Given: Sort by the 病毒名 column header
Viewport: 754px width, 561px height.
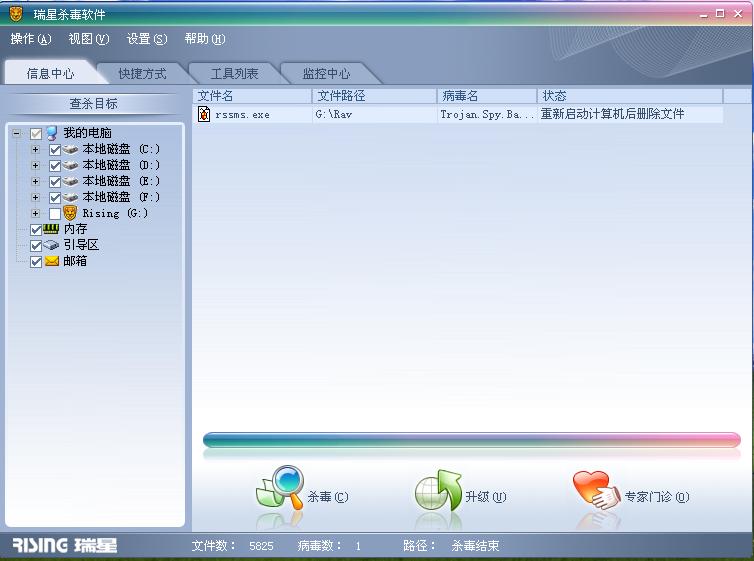Looking at the screenshot, I should tap(487, 96).
